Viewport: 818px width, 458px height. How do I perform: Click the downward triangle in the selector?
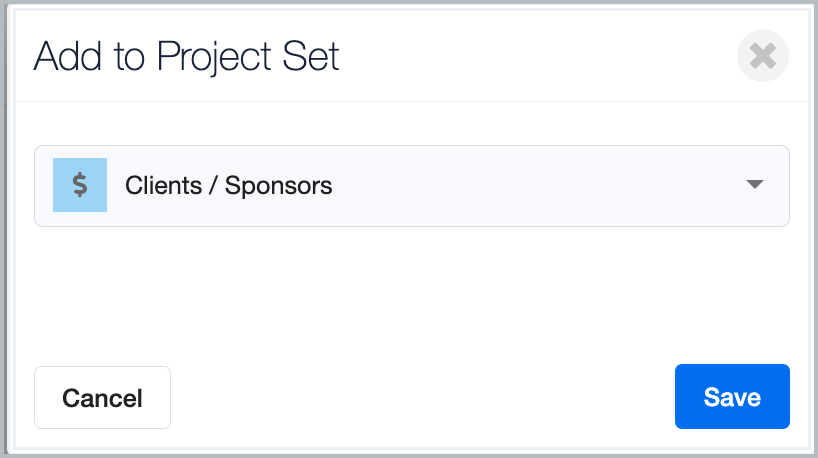click(754, 184)
